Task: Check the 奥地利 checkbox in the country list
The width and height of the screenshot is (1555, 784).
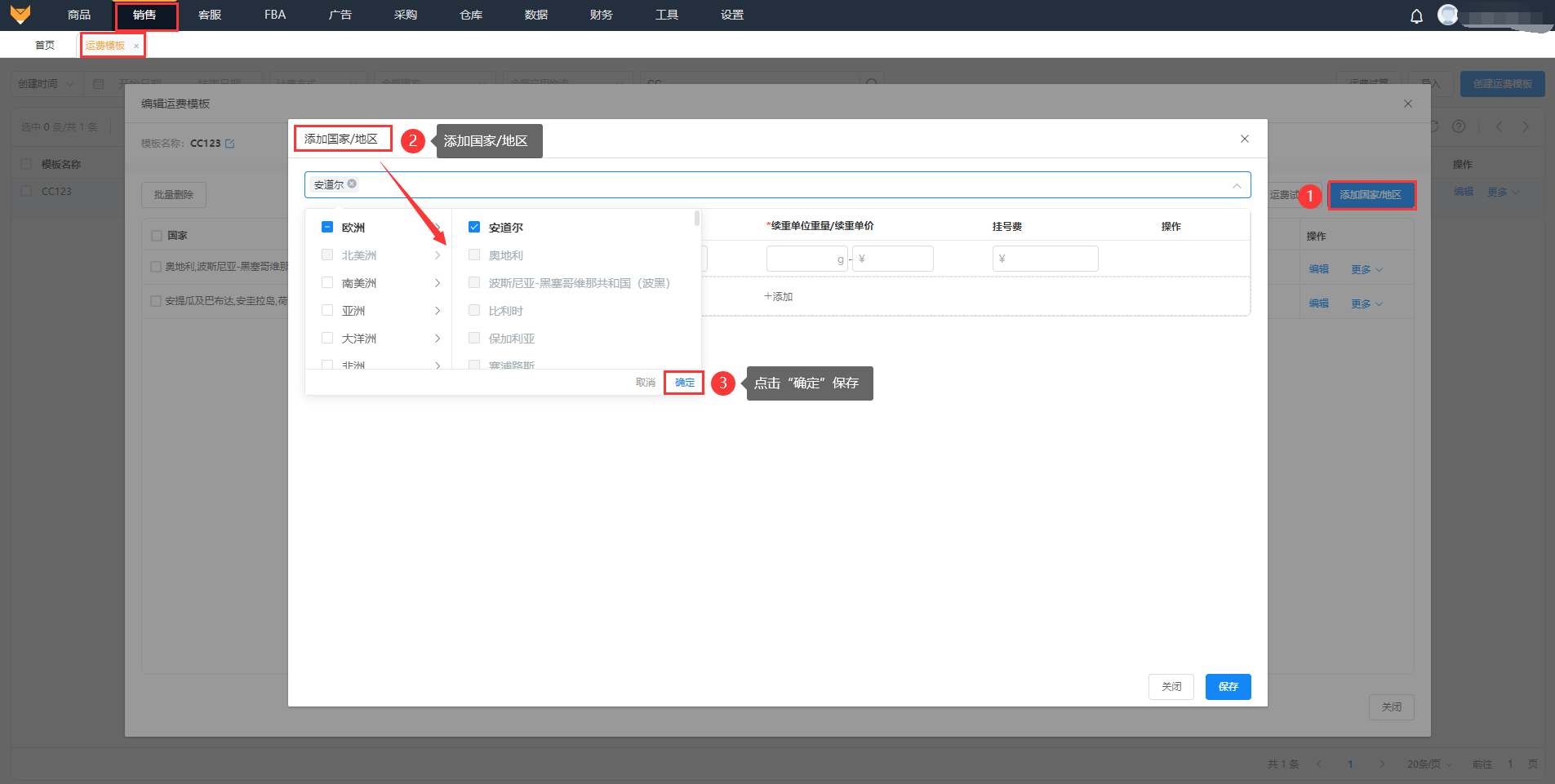Action: (x=474, y=255)
